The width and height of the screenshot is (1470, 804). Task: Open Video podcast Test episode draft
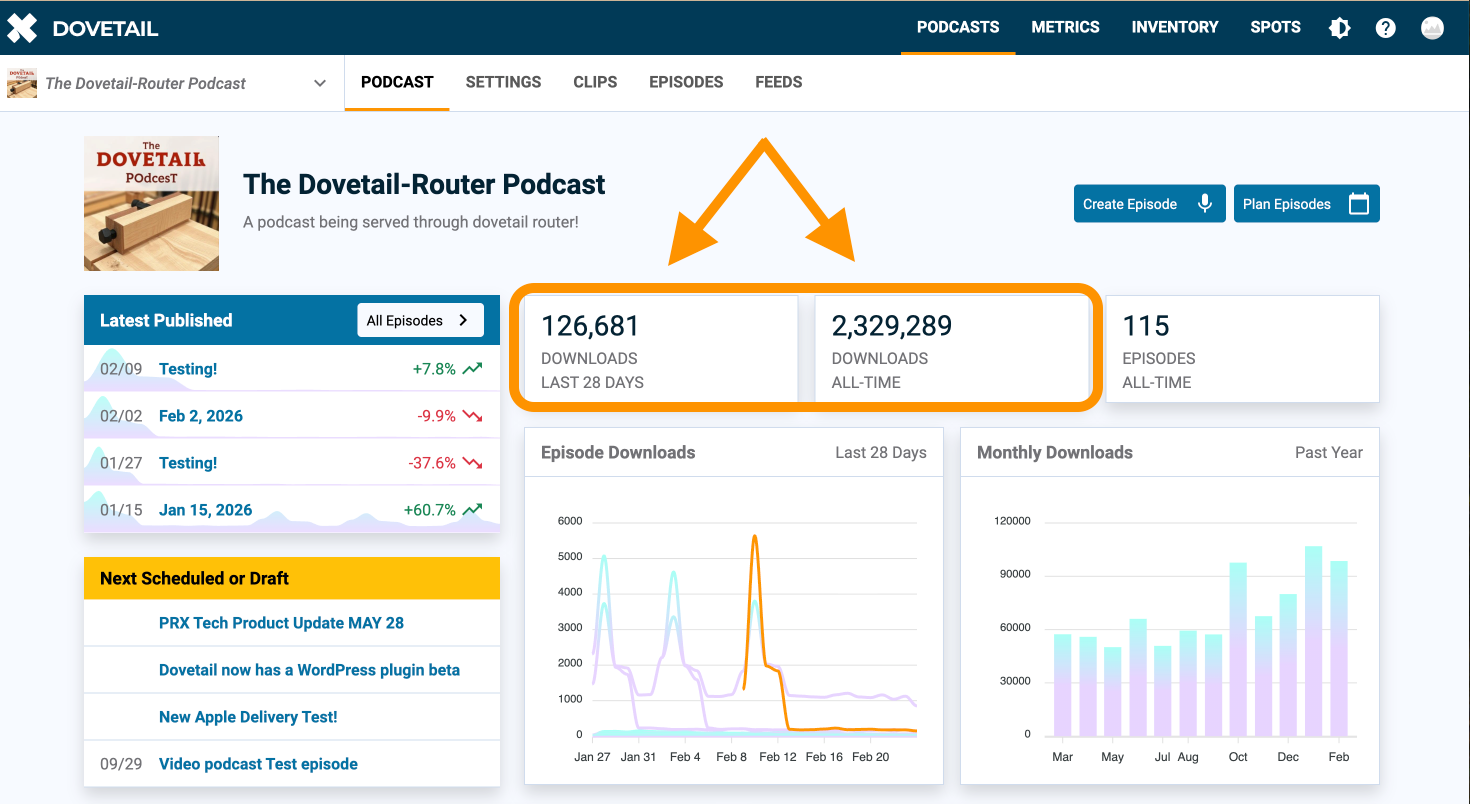[258, 764]
